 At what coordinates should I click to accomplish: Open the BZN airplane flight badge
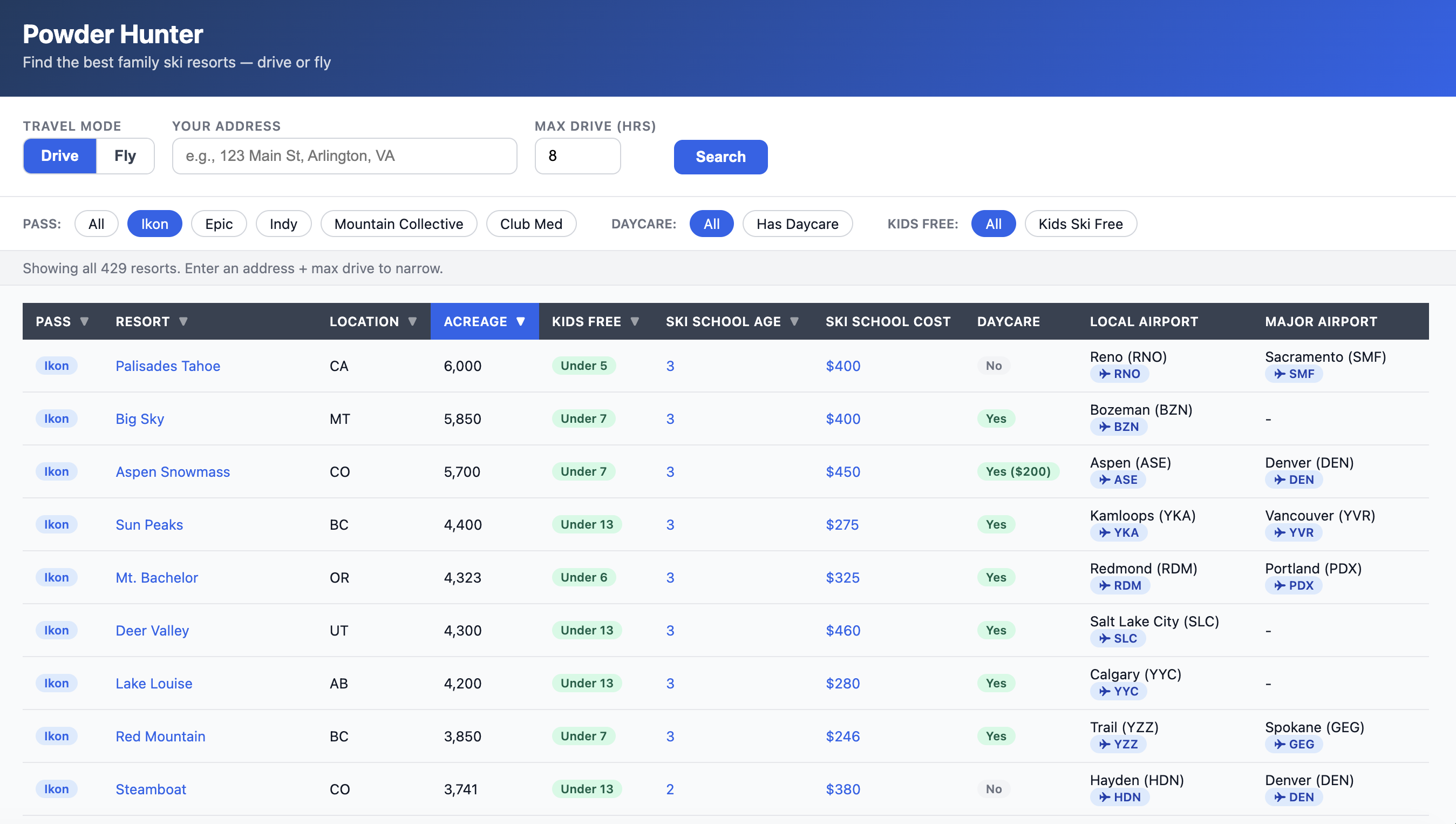click(x=1118, y=427)
